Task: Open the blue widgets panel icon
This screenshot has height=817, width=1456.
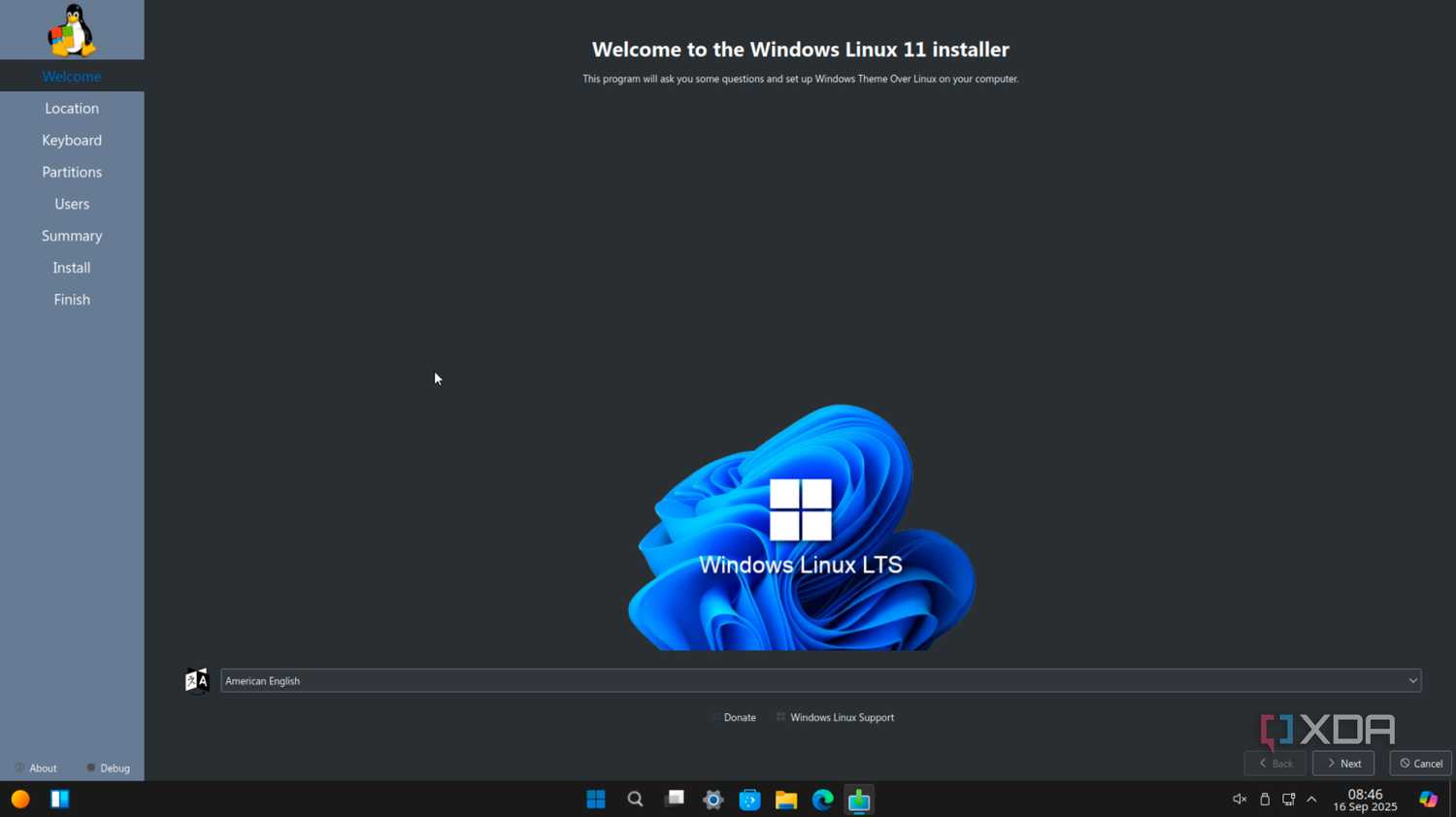Action: point(60,800)
